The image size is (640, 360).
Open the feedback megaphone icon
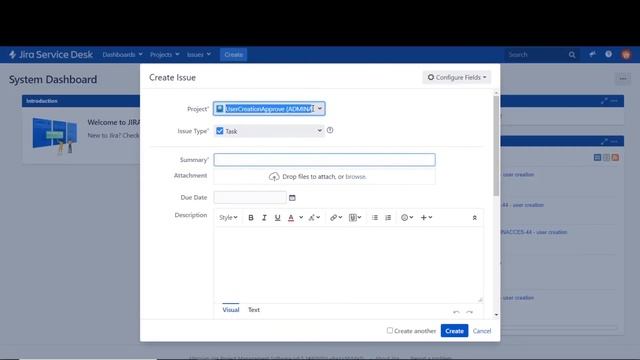[592, 54]
